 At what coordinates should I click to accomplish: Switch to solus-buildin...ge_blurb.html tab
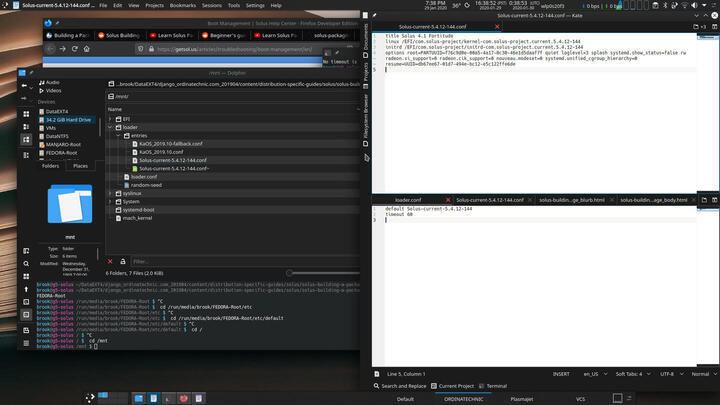pyautogui.click(x=571, y=200)
